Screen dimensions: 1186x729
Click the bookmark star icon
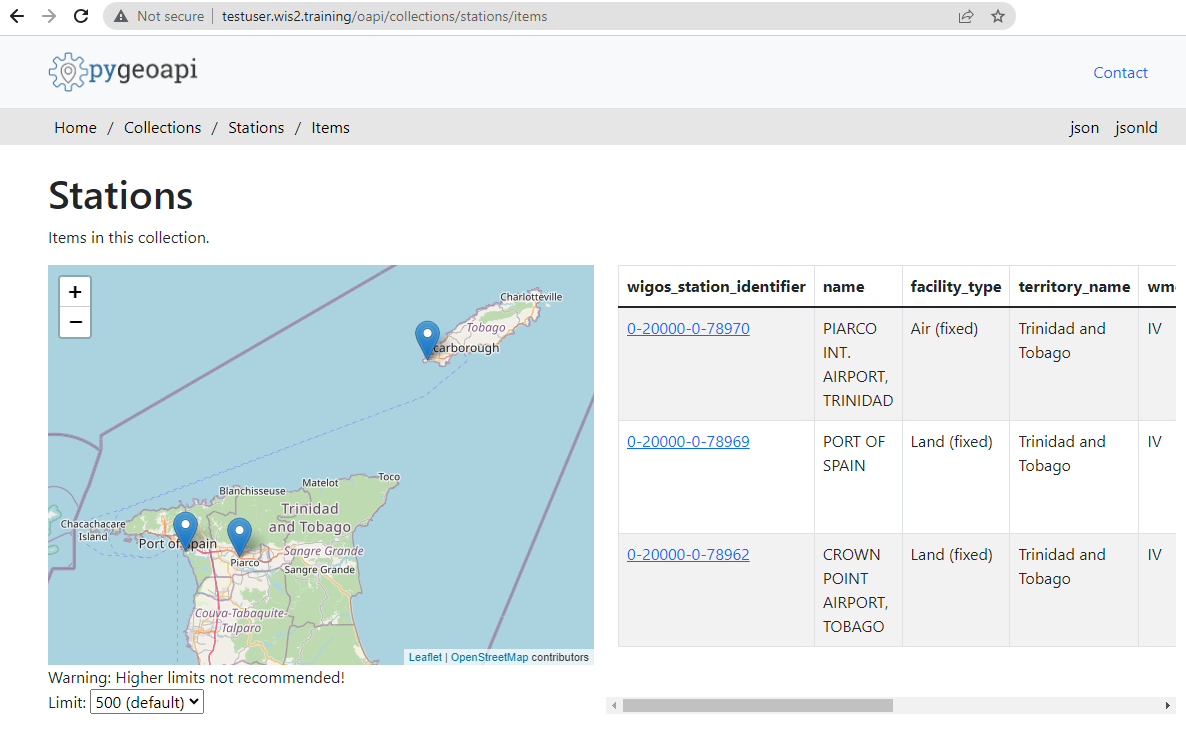(998, 15)
